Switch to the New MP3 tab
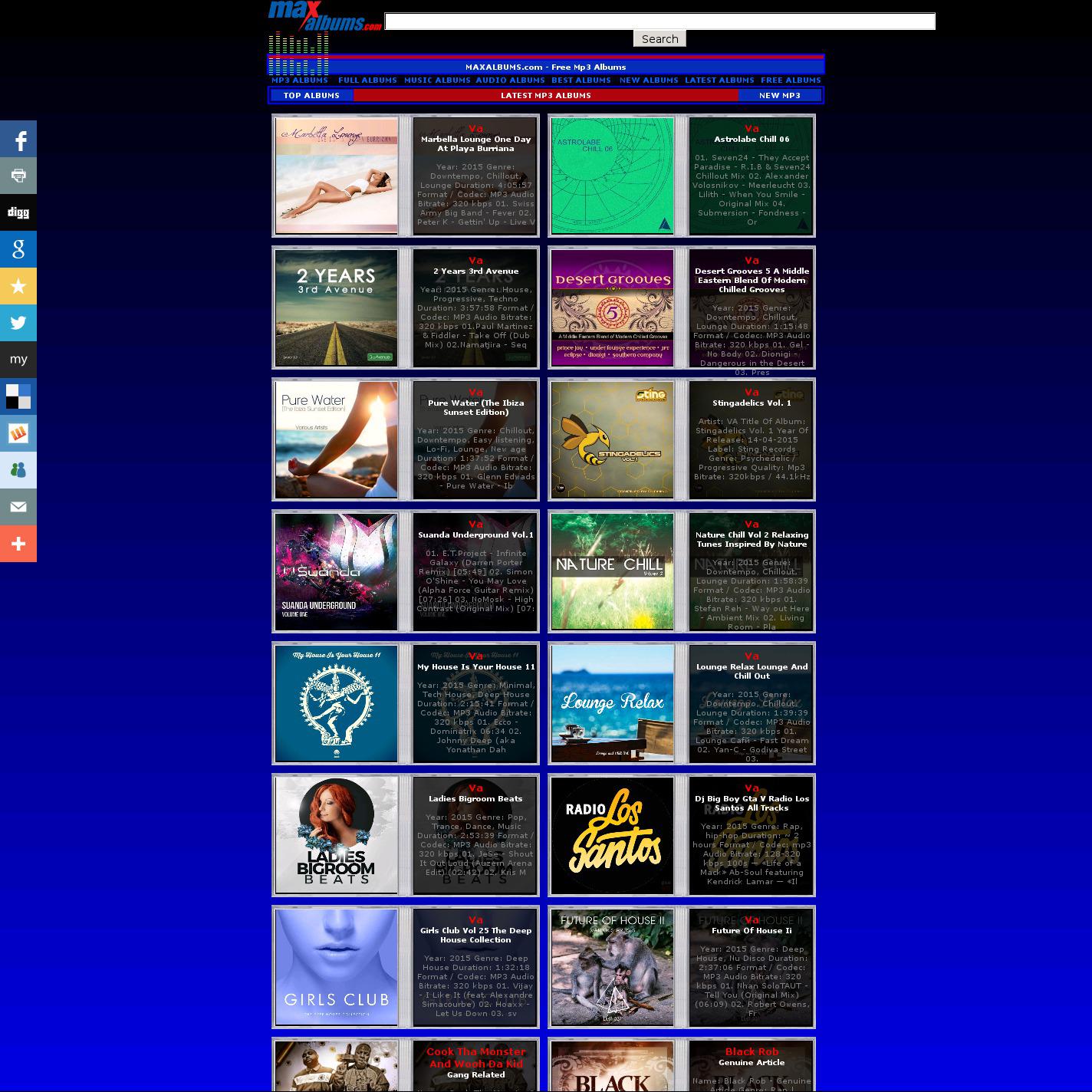 (779, 96)
